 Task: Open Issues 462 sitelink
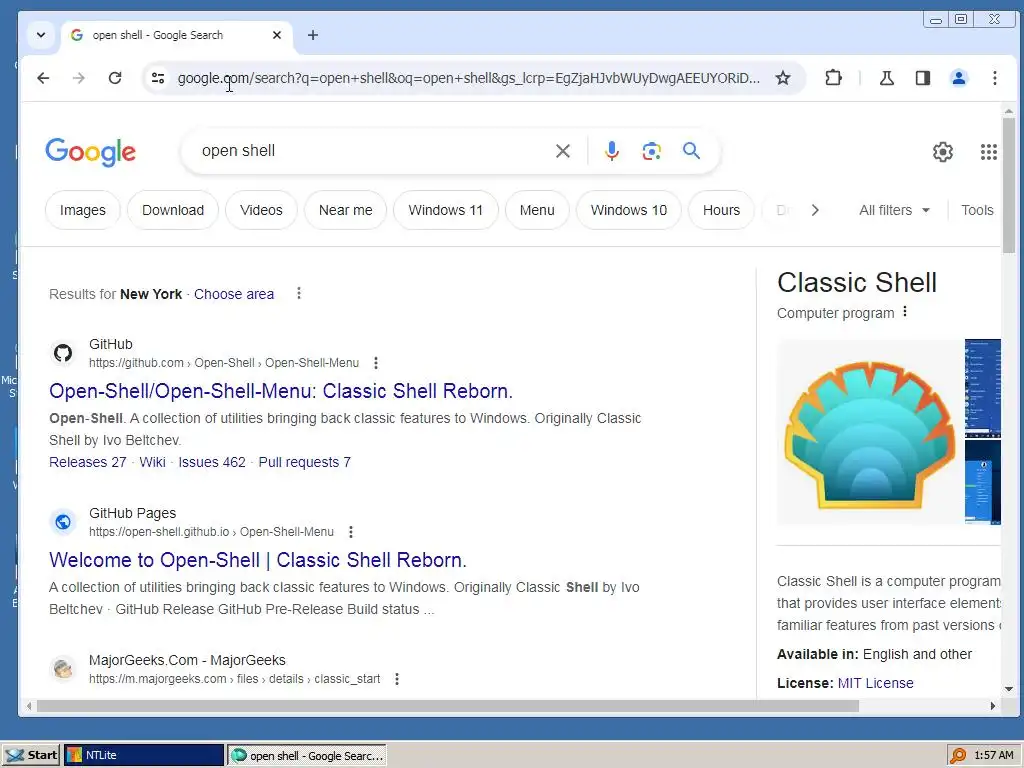tap(212, 462)
